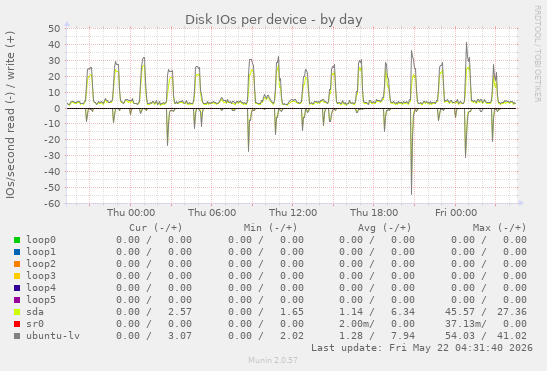Click the graph title Disk IOs per device
547x371 pixels.
pos(274,20)
